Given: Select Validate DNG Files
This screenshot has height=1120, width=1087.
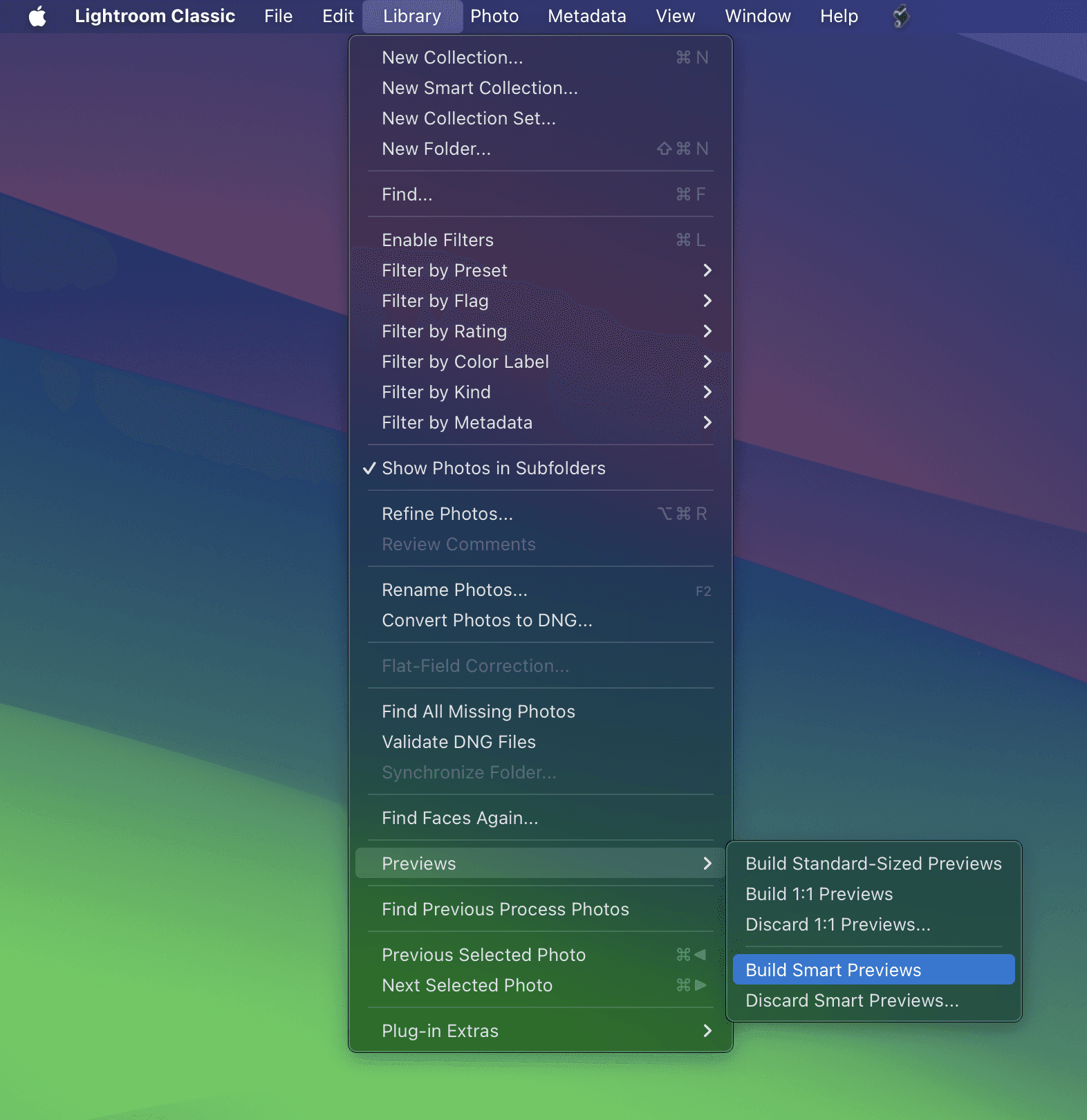Looking at the screenshot, I should click(541, 742).
